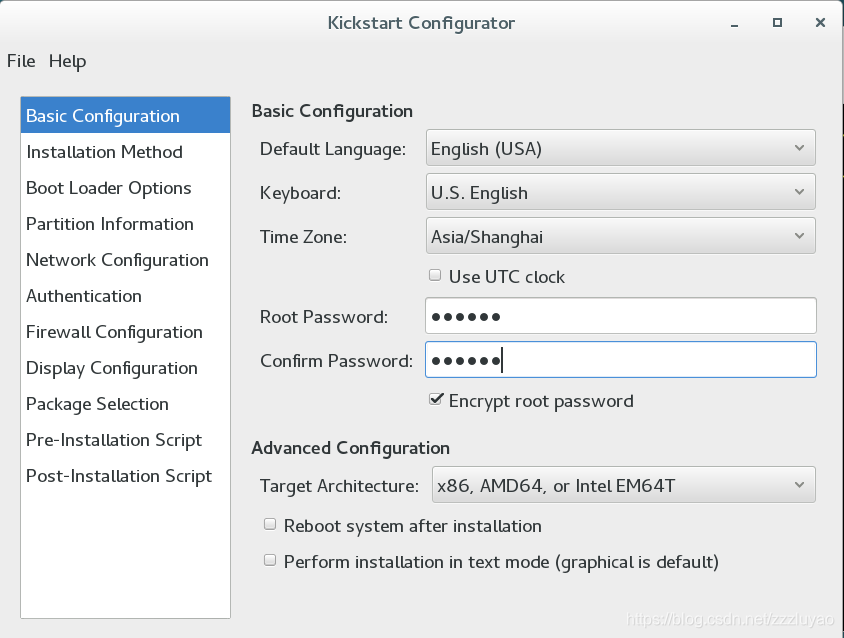The image size is (844, 638).
Task: Open the Help menu
Action: tap(67, 61)
